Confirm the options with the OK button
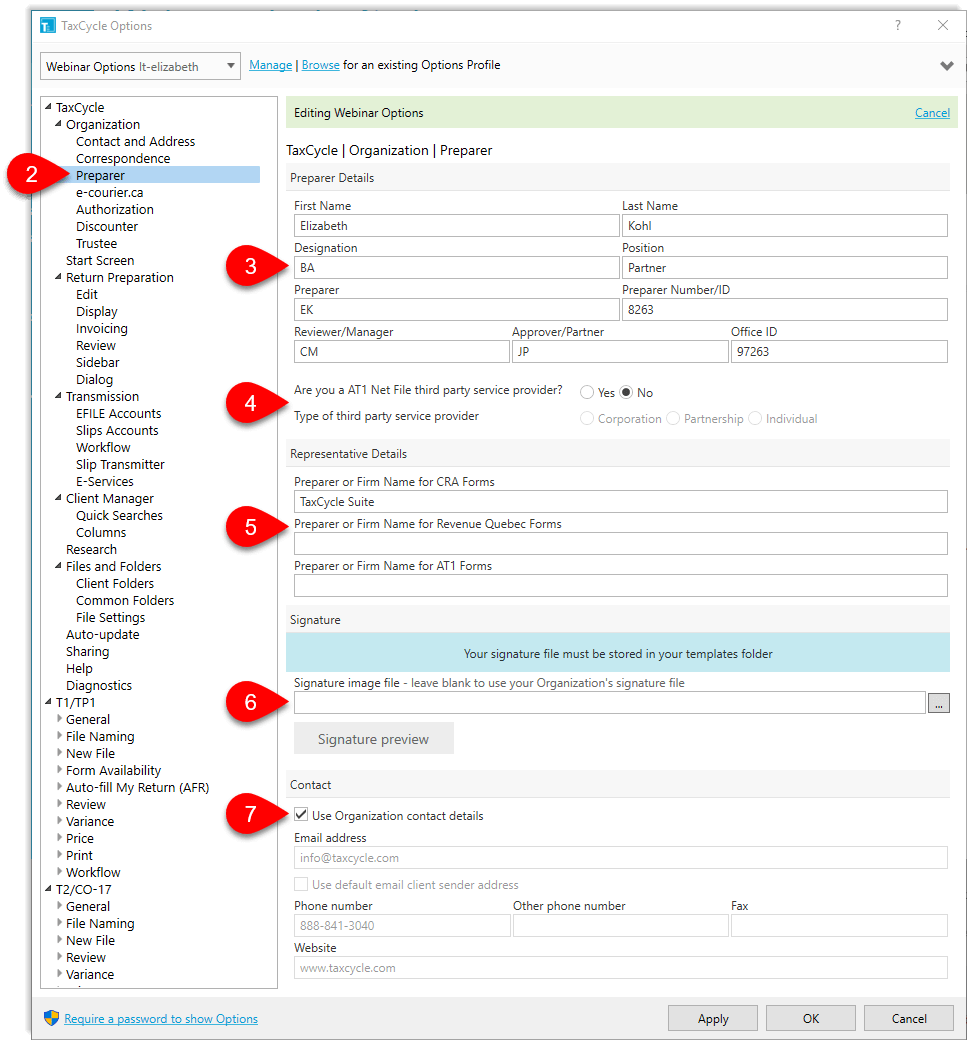 [811, 1018]
